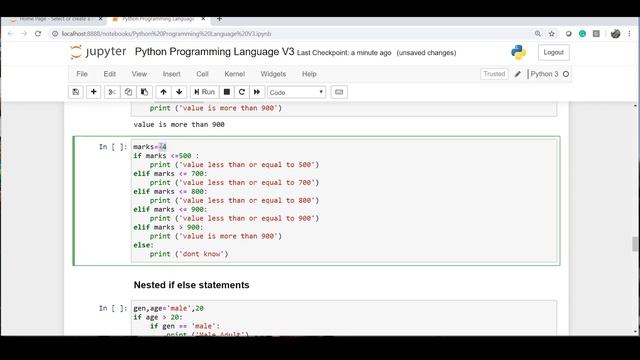This screenshot has width=640, height=360.
Task: Click the 'if marks <=500' line
Action: [x=166, y=156]
